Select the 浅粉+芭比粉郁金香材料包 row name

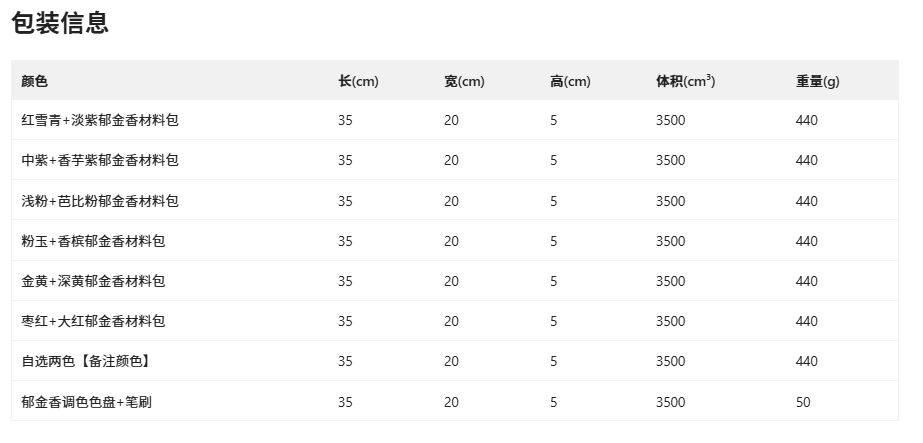click(100, 201)
